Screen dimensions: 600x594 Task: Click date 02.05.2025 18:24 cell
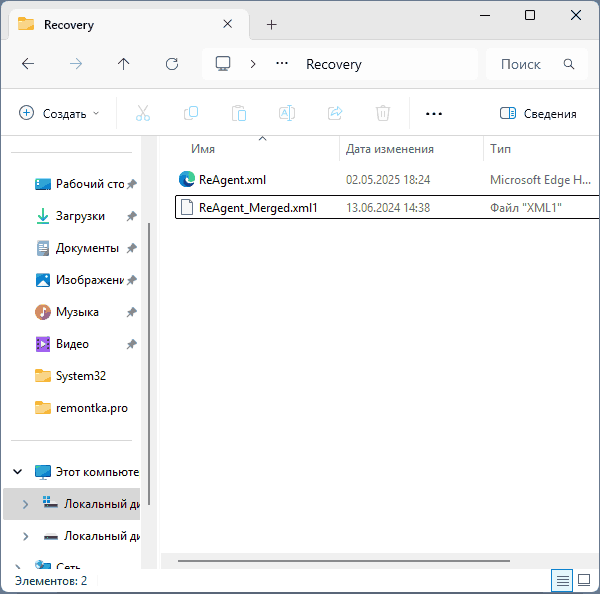click(388, 180)
